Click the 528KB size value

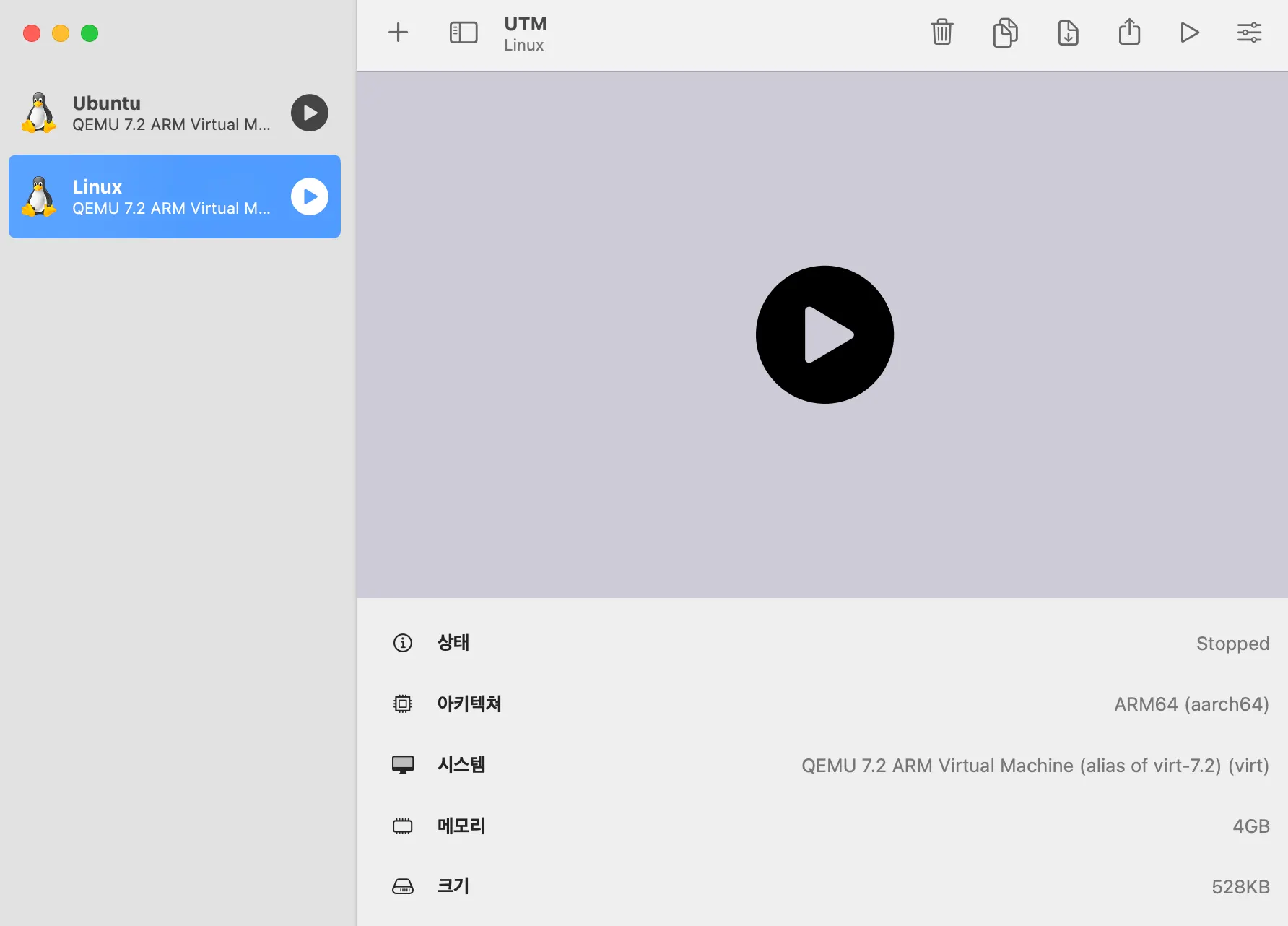pos(1240,887)
